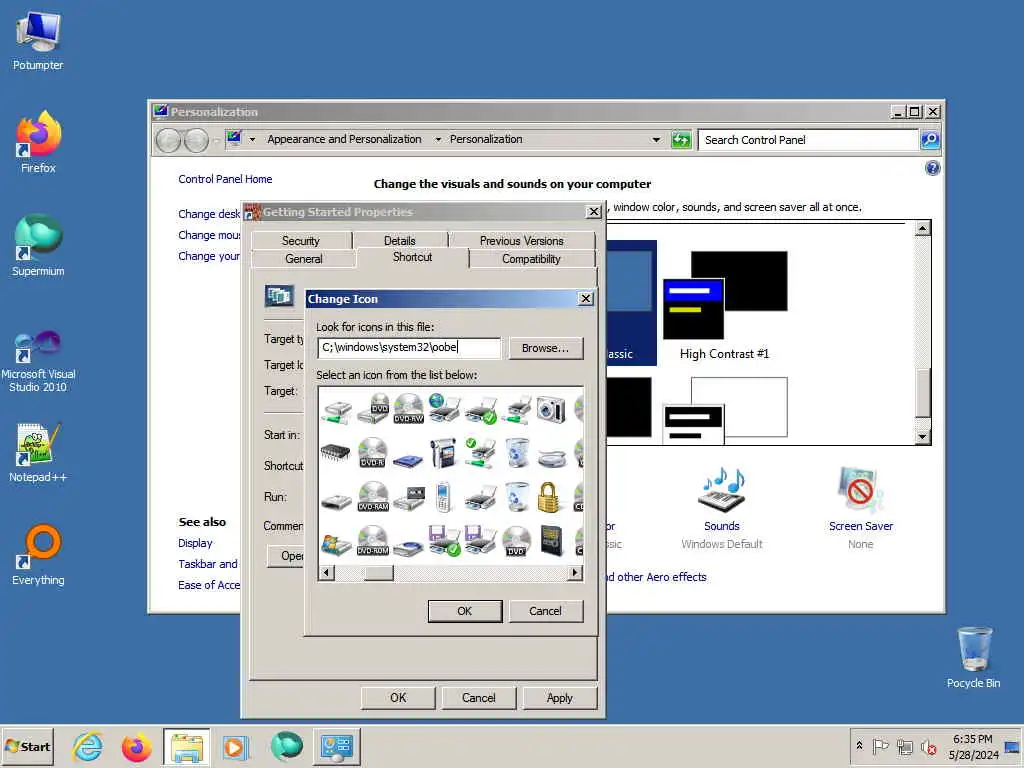Screen dimensions: 1024x768
Task: Expand Appearance and Personalization breadcrumb arrow
Action: (x=438, y=139)
